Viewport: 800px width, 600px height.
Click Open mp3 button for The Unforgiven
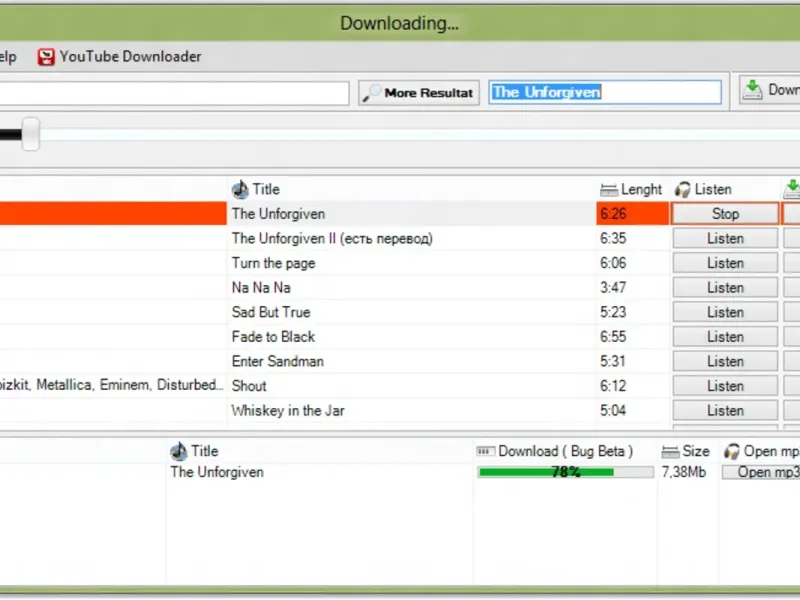pos(761,472)
